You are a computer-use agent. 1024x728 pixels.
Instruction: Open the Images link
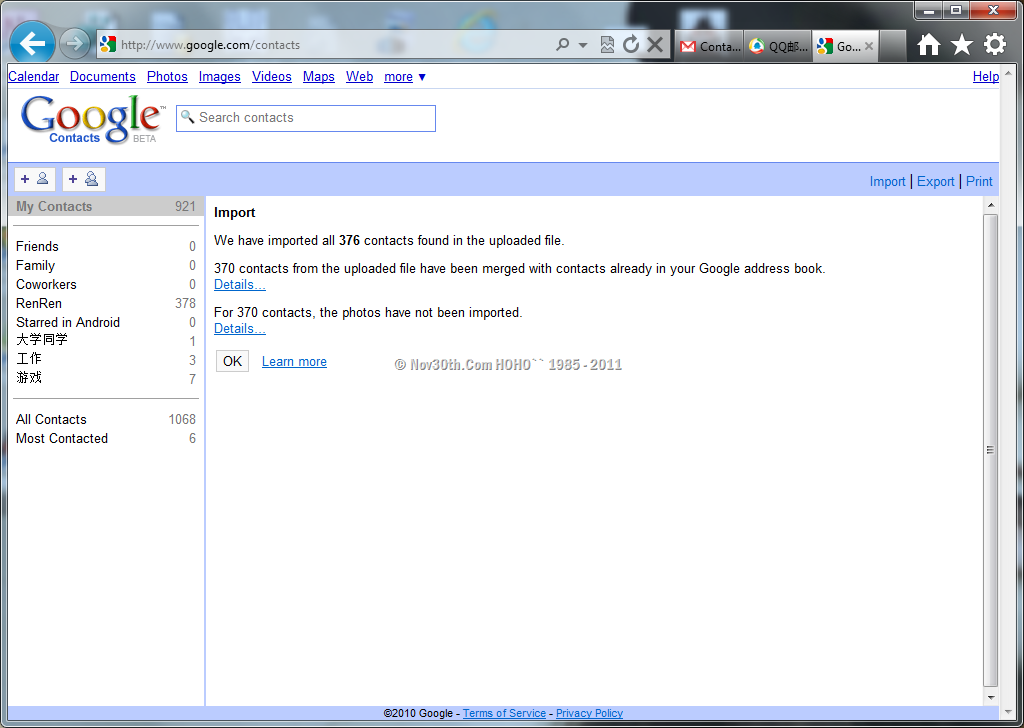[219, 76]
